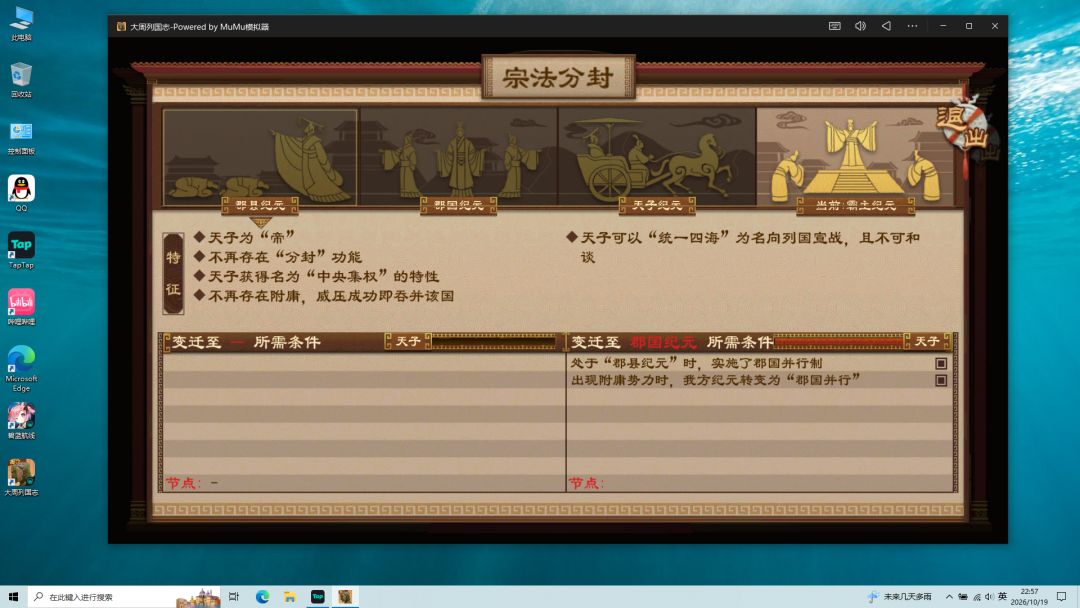Open the MuMu three-dots more menu
Image resolution: width=1080 pixels, height=608 pixels.
point(912,26)
